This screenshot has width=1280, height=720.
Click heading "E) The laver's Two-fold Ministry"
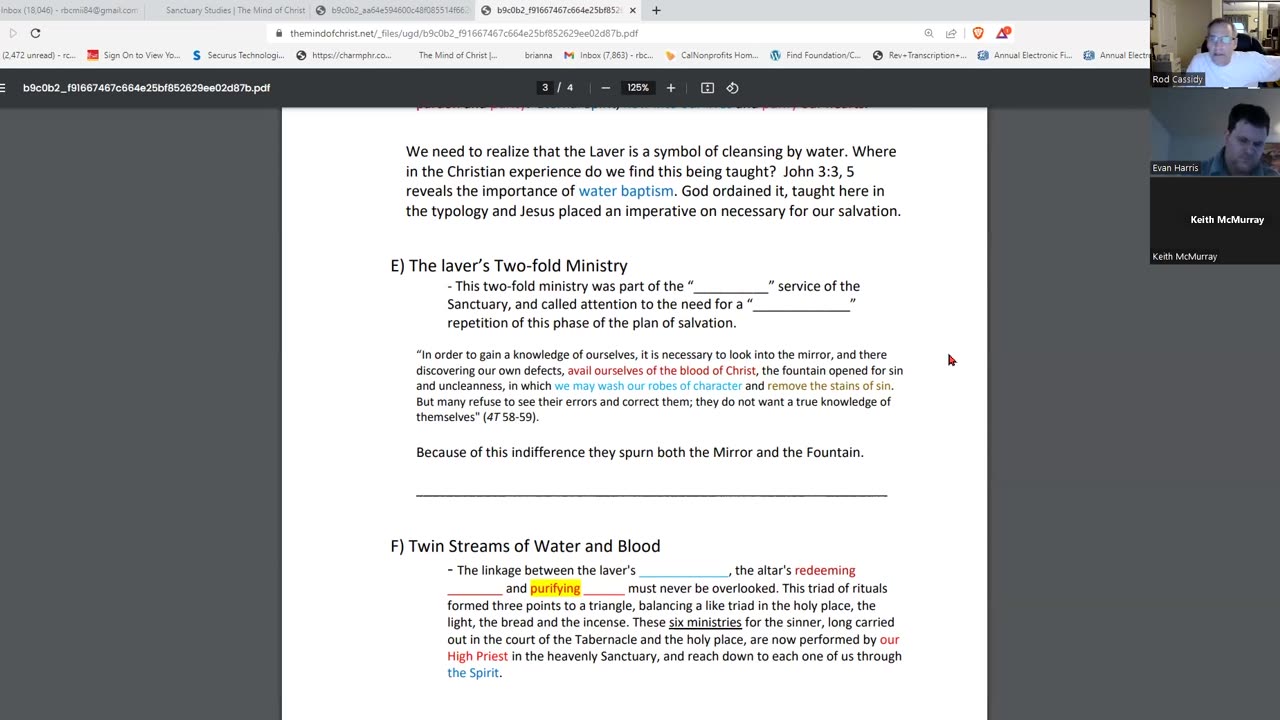(x=509, y=266)
